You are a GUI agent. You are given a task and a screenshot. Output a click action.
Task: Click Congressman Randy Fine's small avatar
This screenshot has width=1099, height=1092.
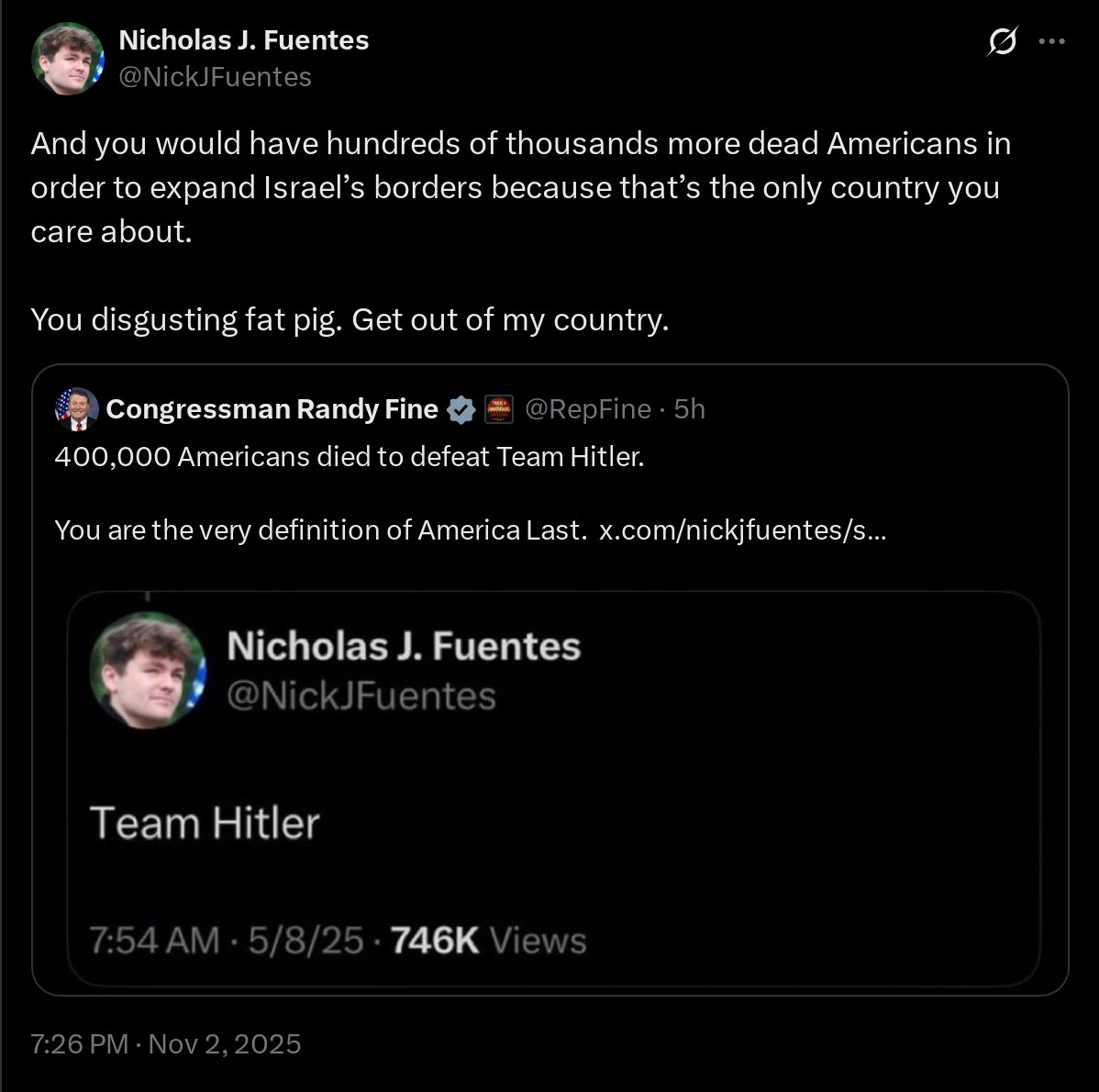tap(77, 409)
